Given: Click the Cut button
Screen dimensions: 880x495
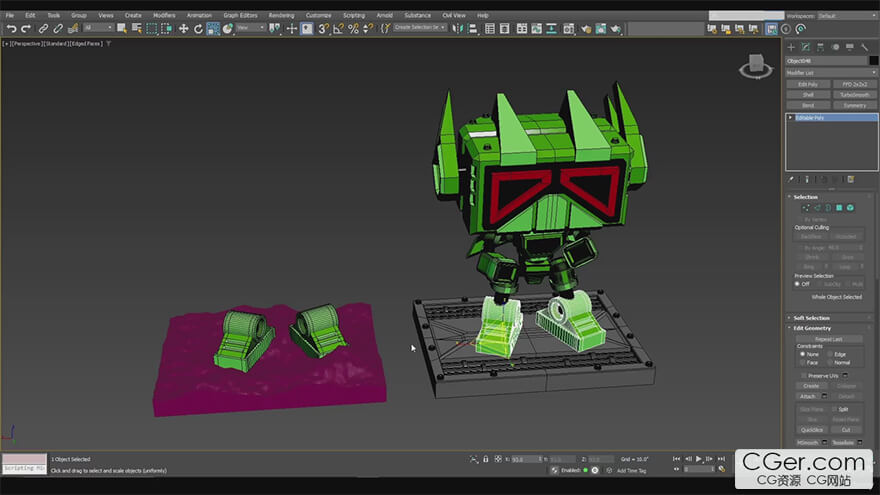Looking at the screenshot, I should point(846,430).
